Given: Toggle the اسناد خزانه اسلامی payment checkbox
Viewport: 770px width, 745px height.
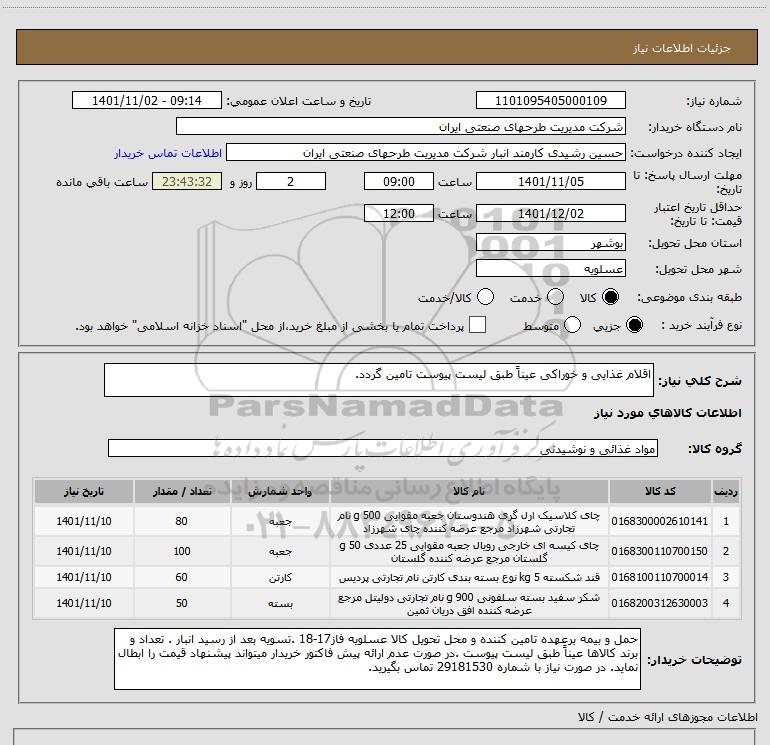Looking at the screenshot, I should (x=477, y=325).
